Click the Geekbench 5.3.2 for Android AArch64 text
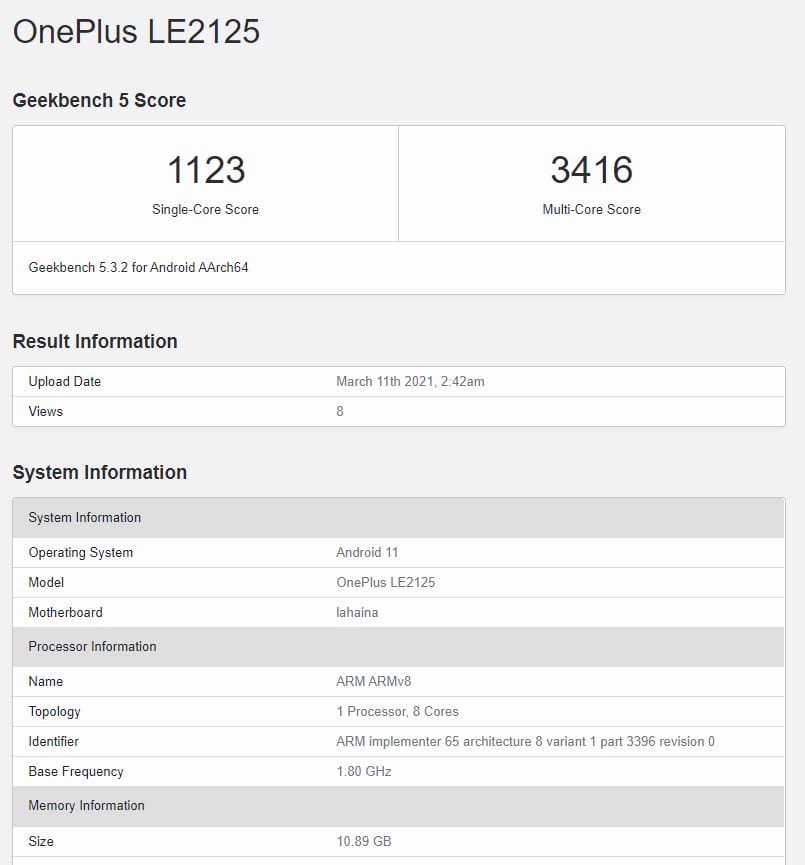The width and height of the screenshot is (805, 865). [138, 268]
